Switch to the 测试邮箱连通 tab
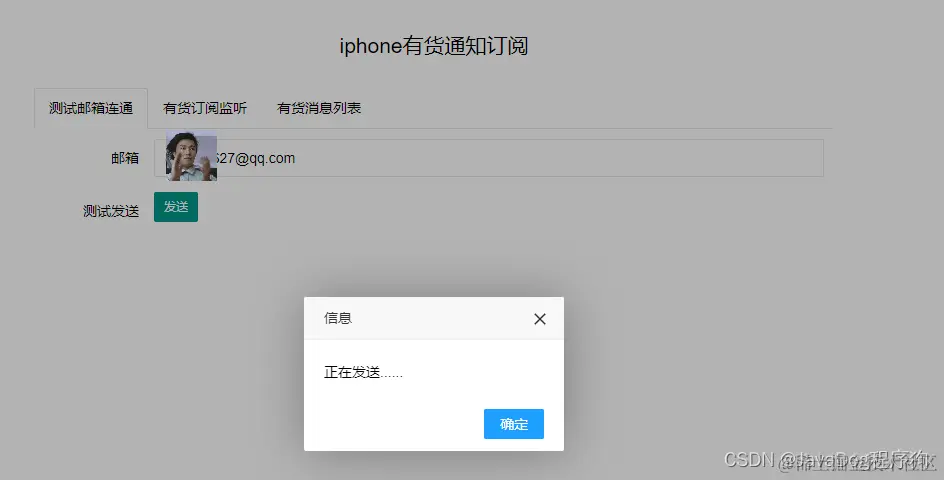Screen dimensions: 944x480 tap(91, 108)
